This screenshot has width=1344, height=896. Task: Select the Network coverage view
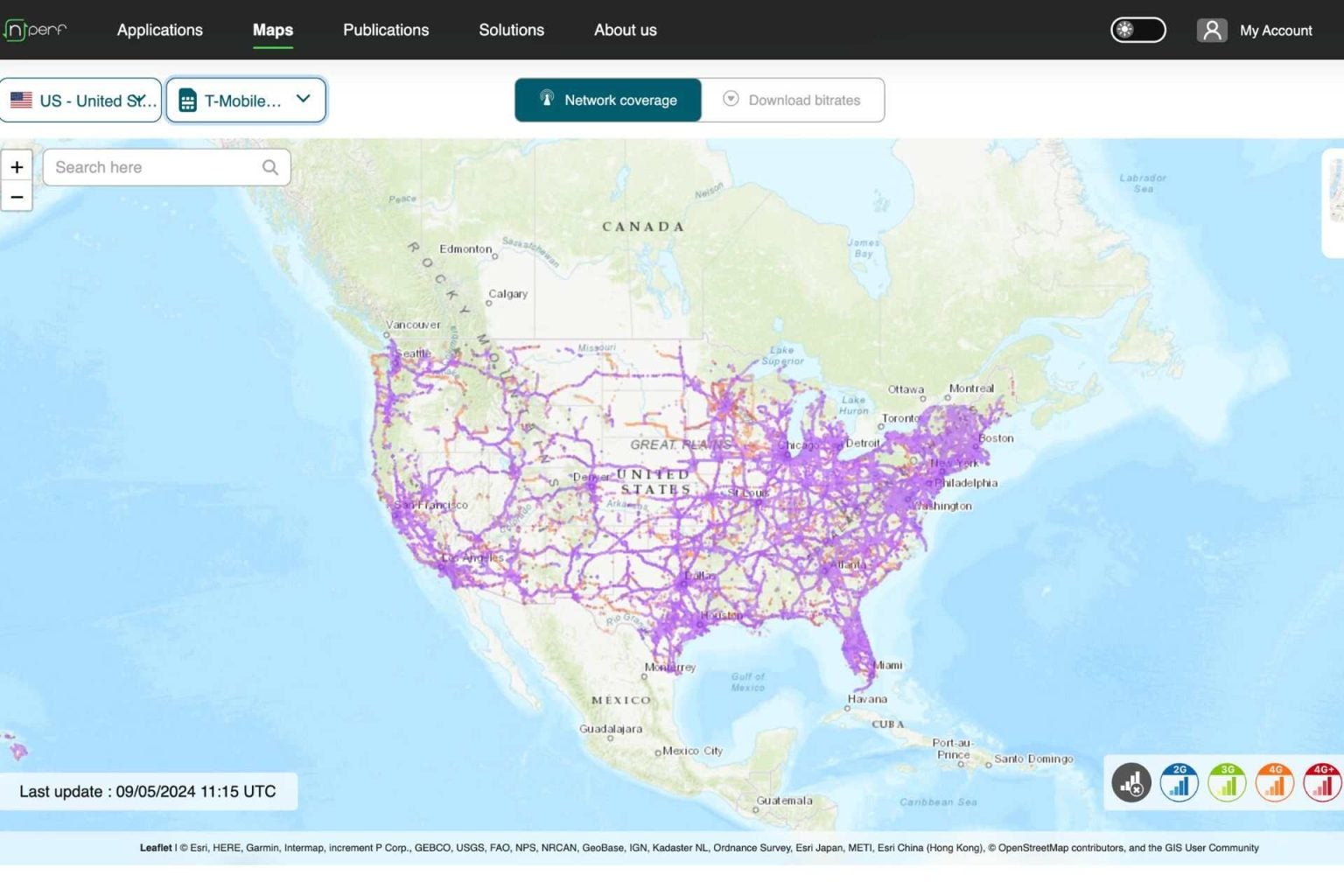click(608, 100)
